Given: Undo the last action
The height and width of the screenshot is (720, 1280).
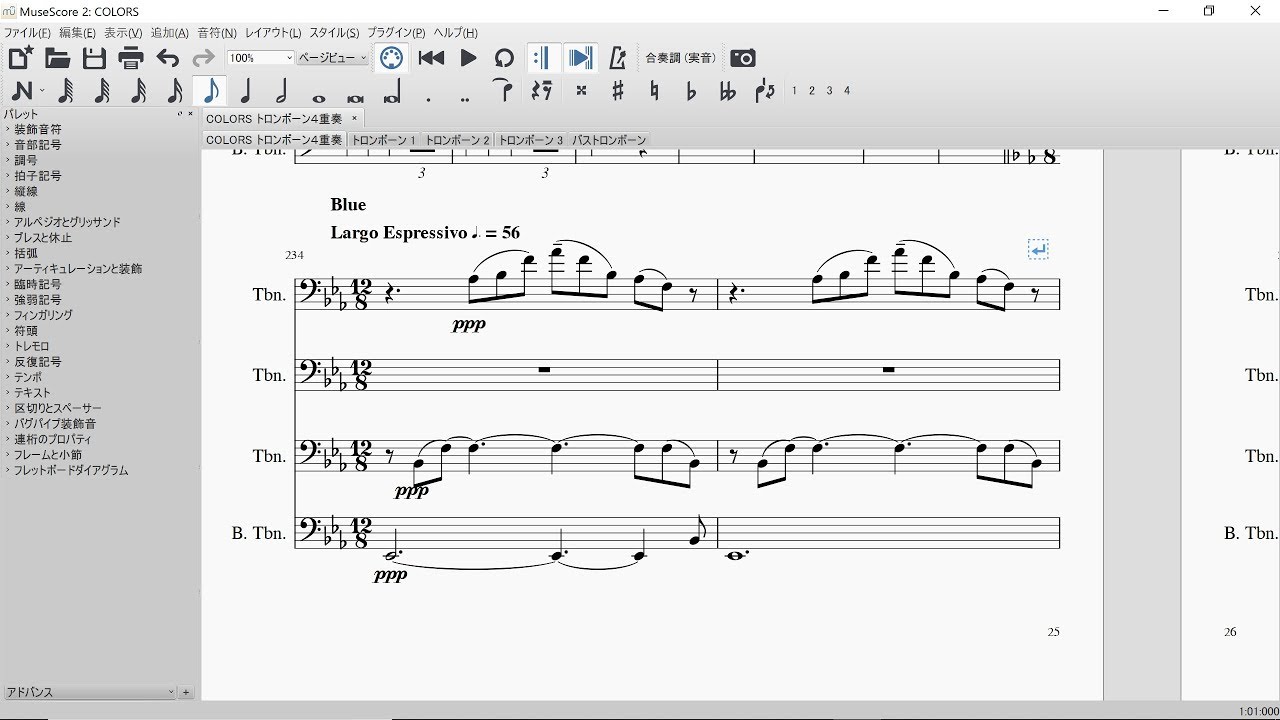Looking at the screenshot, I should pos(168,58).
